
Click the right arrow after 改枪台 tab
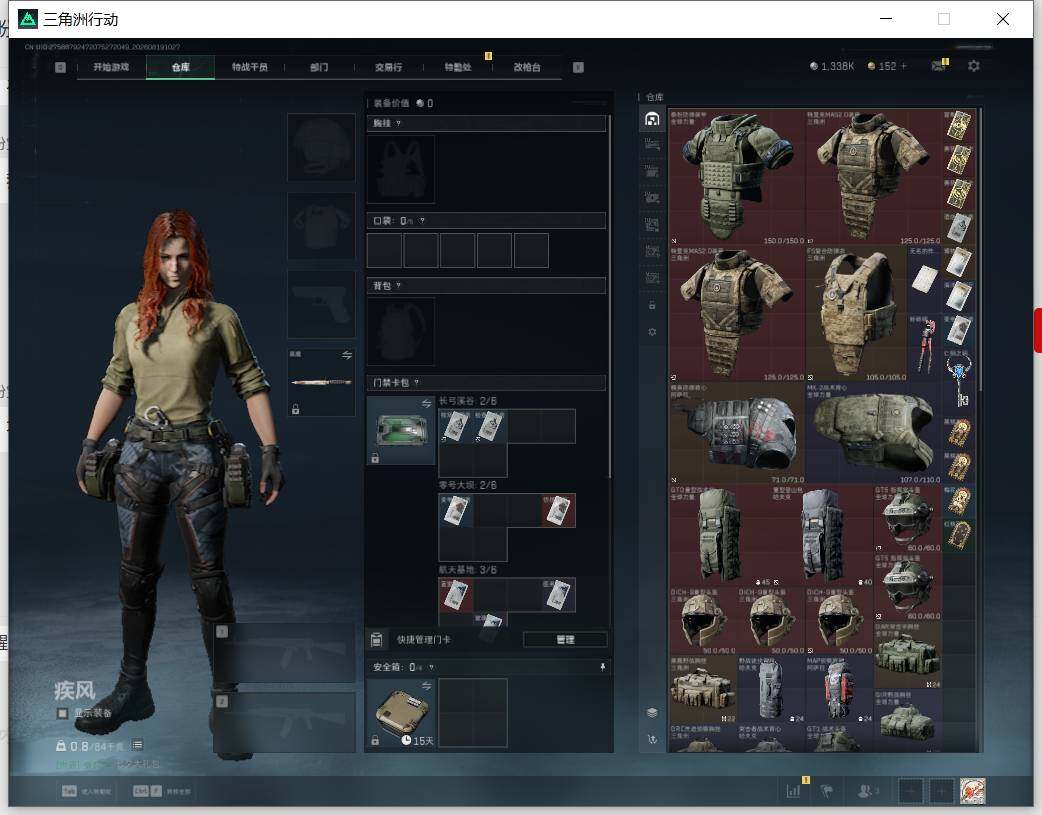(578, 67)
